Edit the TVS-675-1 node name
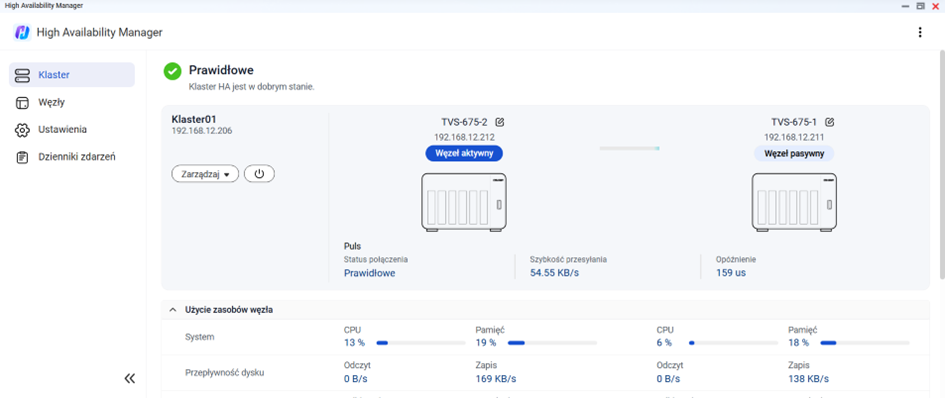Image resolution: width=945 pixels, height=398 pixels. [x=829, y=122]
